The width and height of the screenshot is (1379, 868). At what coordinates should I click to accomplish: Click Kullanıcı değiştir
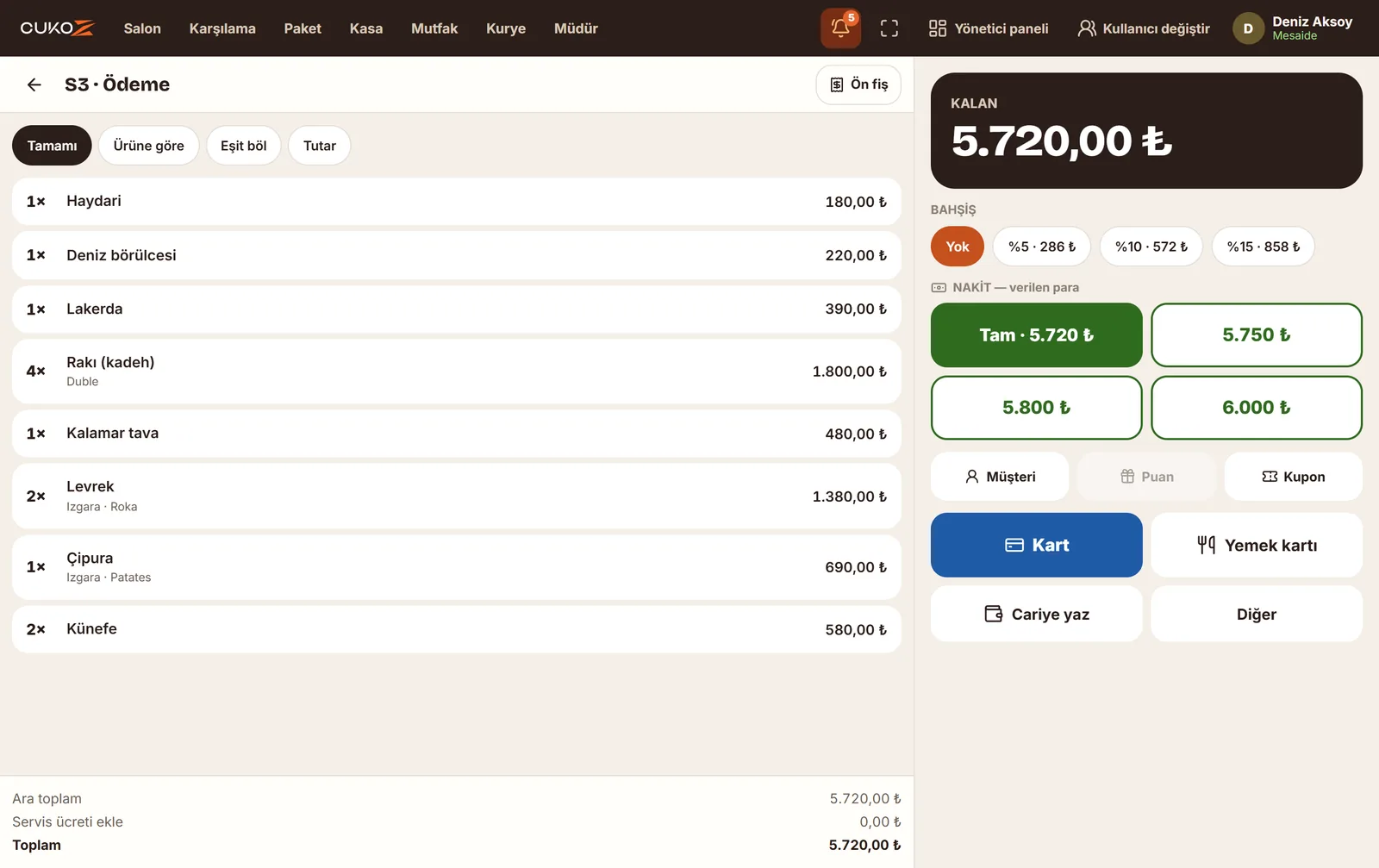(1144, 28)
